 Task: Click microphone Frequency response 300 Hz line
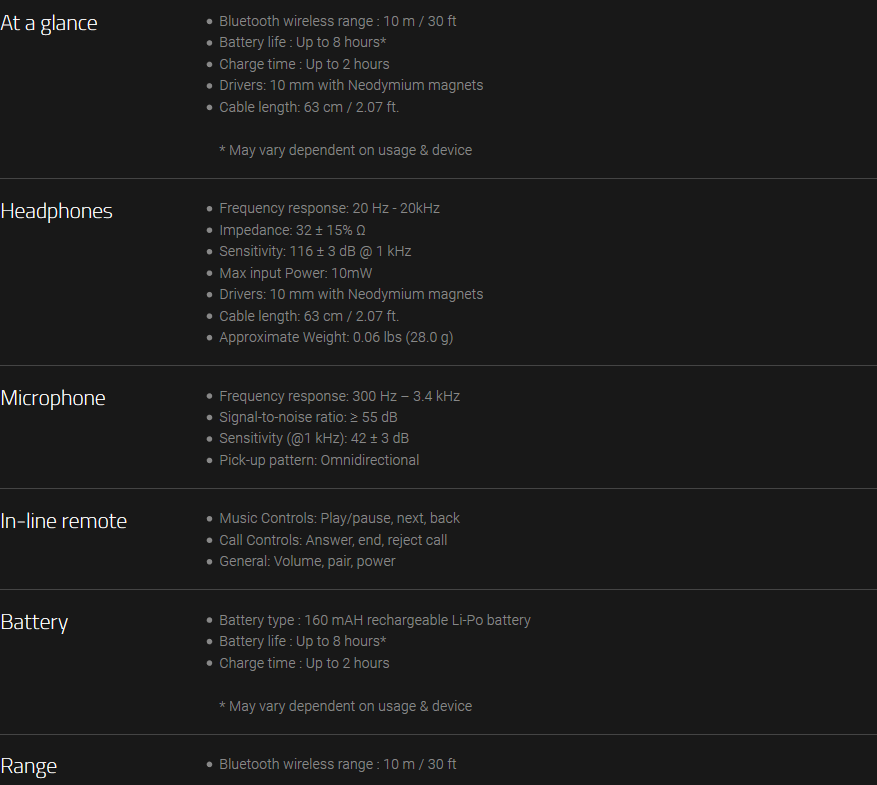pos(340,396)
